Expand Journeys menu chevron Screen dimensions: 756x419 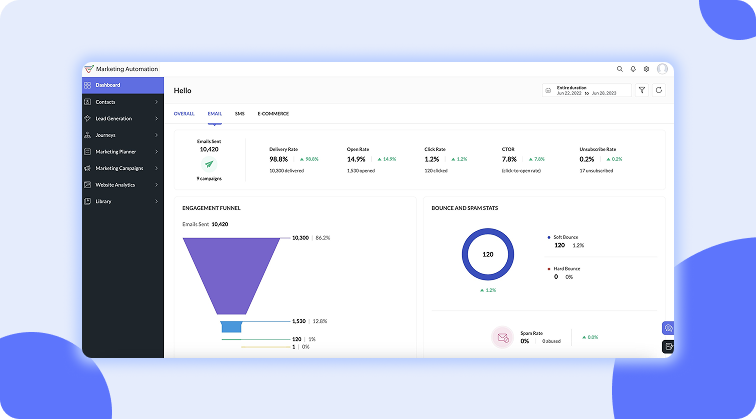pyautogui.click(x=156, y=135)
